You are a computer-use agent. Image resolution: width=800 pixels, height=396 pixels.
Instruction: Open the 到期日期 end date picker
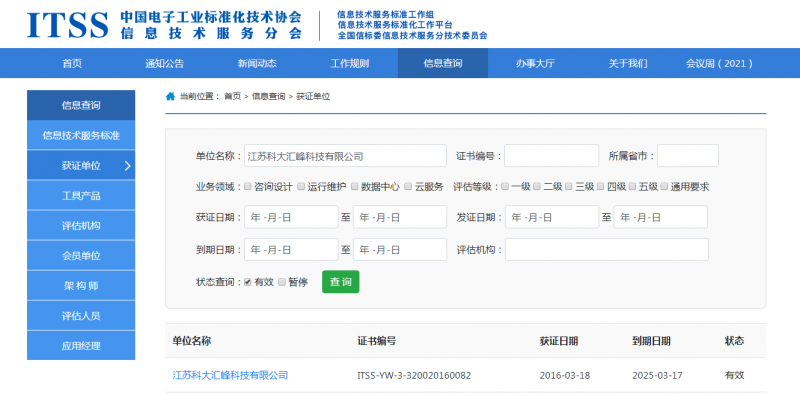(x=400, y=250)
